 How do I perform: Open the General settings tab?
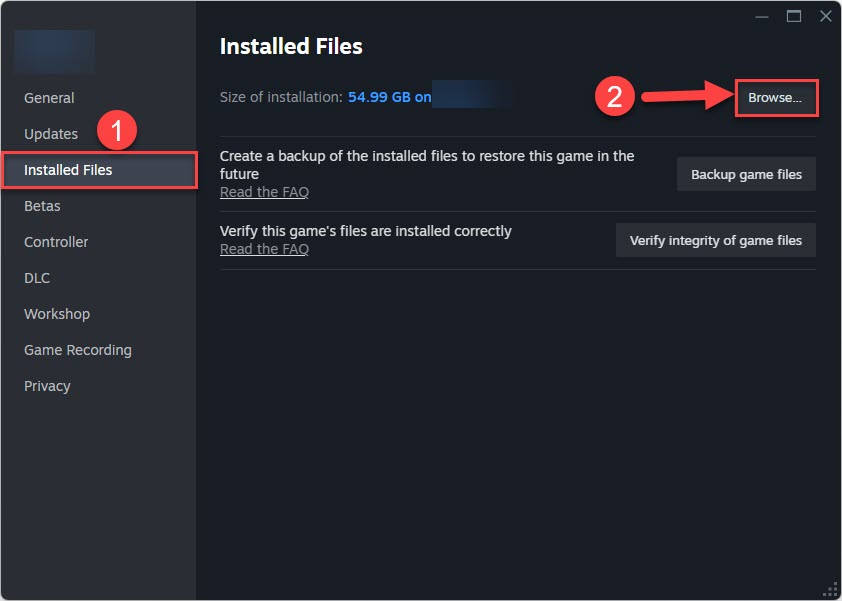coord(49,98)
